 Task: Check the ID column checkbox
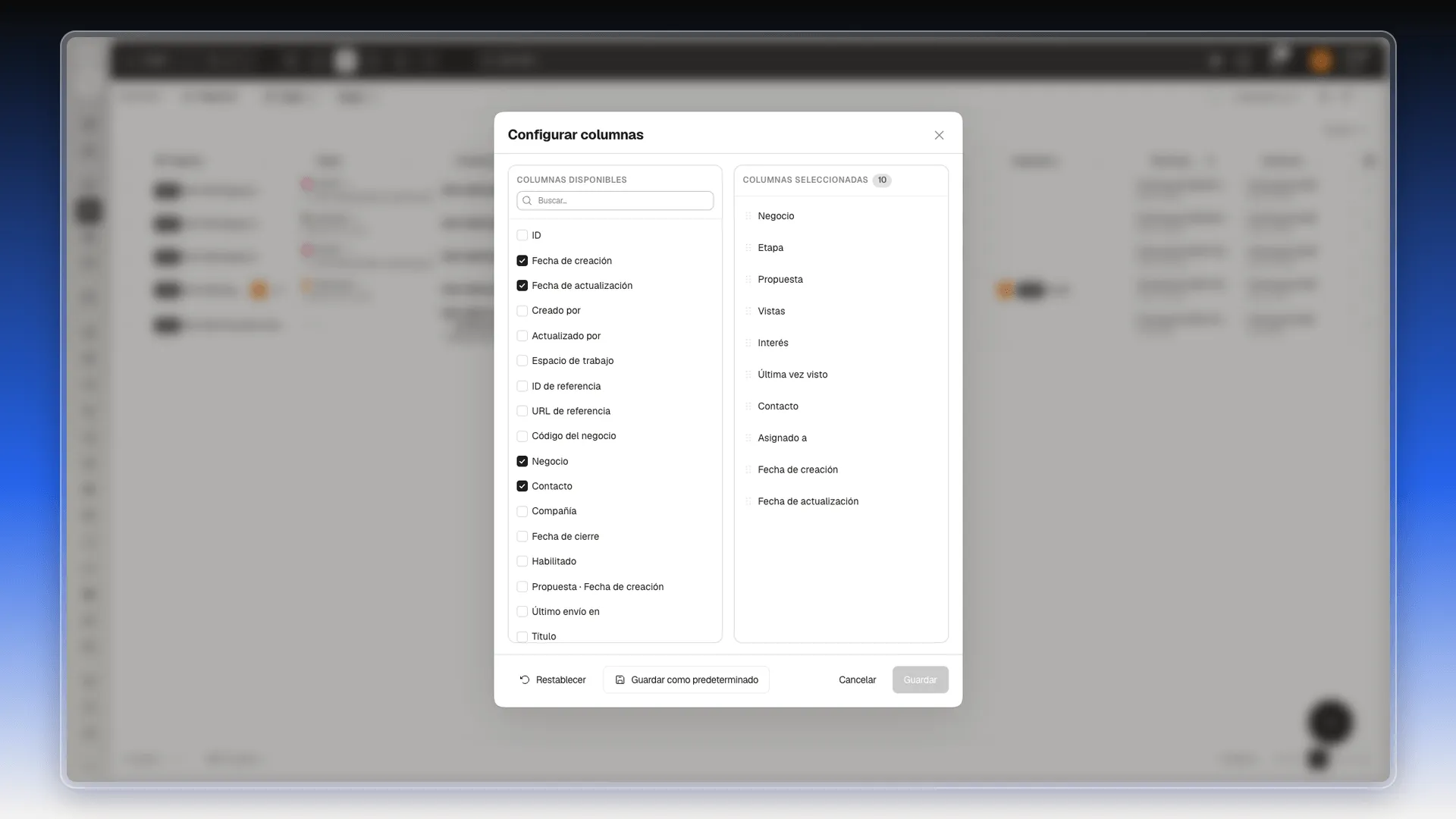tap(522, 235)
